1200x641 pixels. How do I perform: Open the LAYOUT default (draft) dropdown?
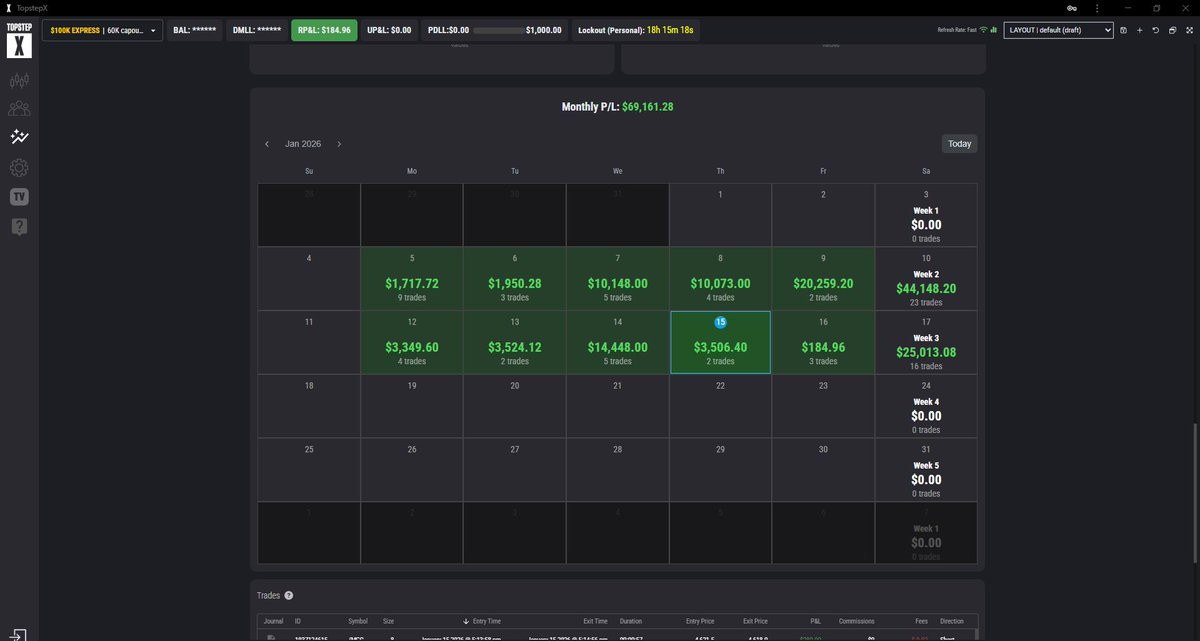(x=1058, y=30)
